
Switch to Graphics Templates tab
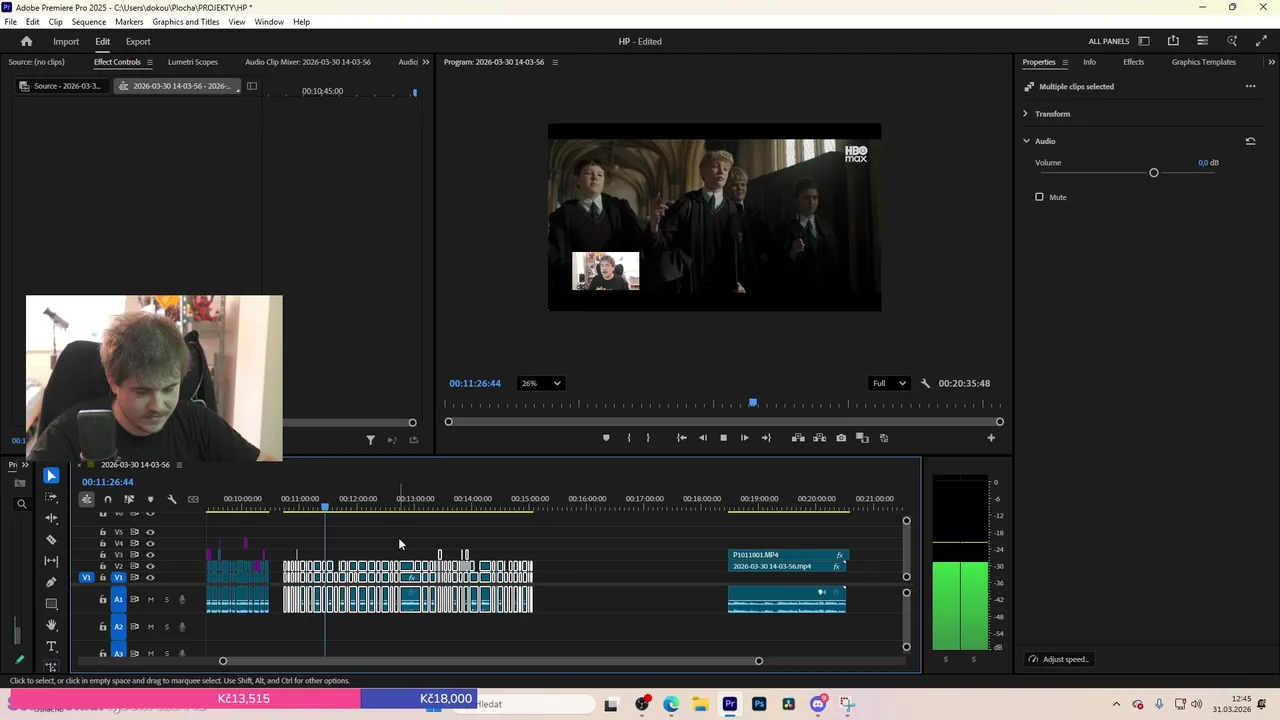pos(1204,62)
